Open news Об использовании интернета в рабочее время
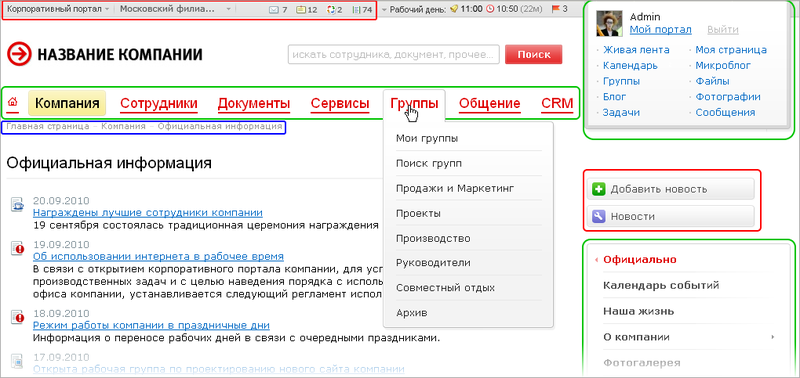Image resolution: width=800 pixels, height=378 pixels. 158,256
